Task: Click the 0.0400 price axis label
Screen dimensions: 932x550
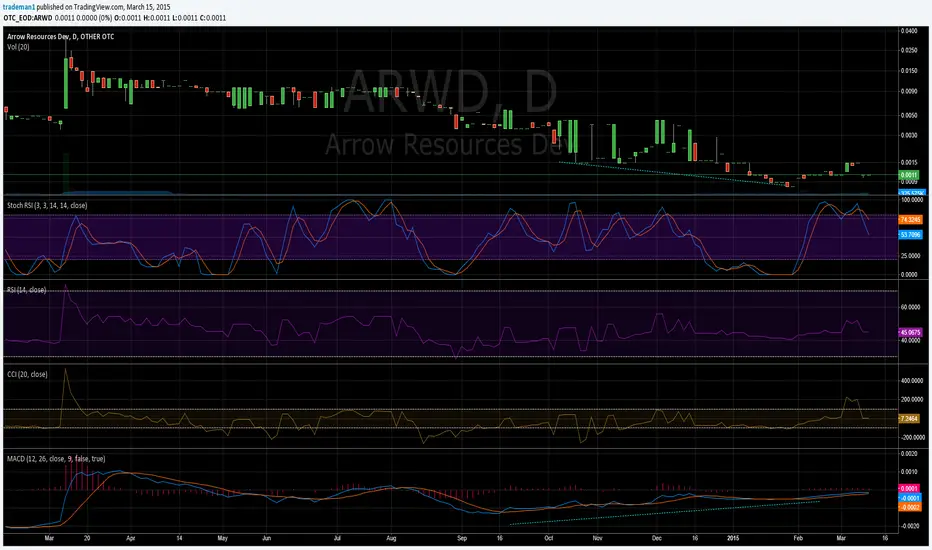Action: tap(909, 31)
